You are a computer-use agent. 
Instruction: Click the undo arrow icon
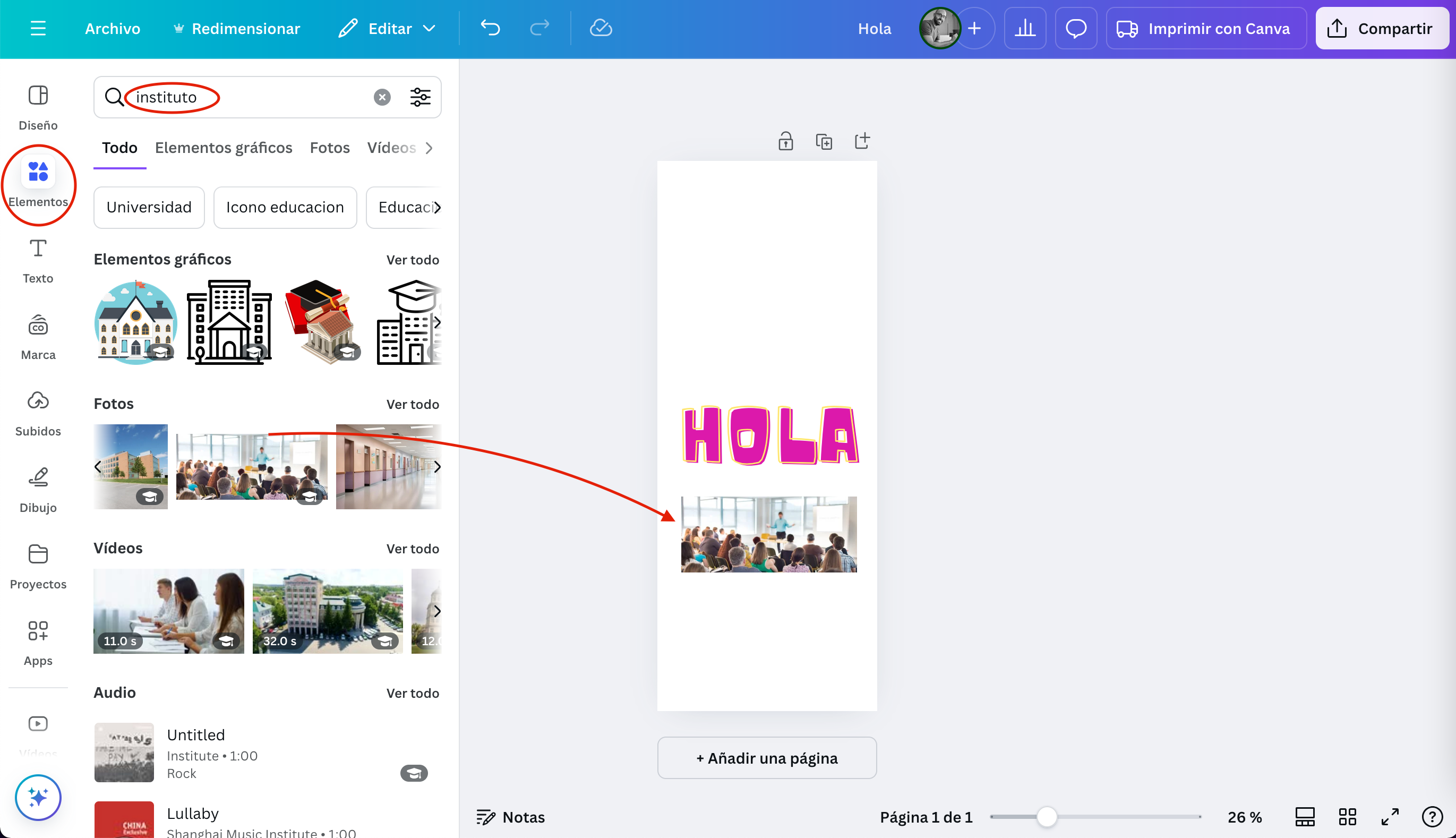point(490,28)
